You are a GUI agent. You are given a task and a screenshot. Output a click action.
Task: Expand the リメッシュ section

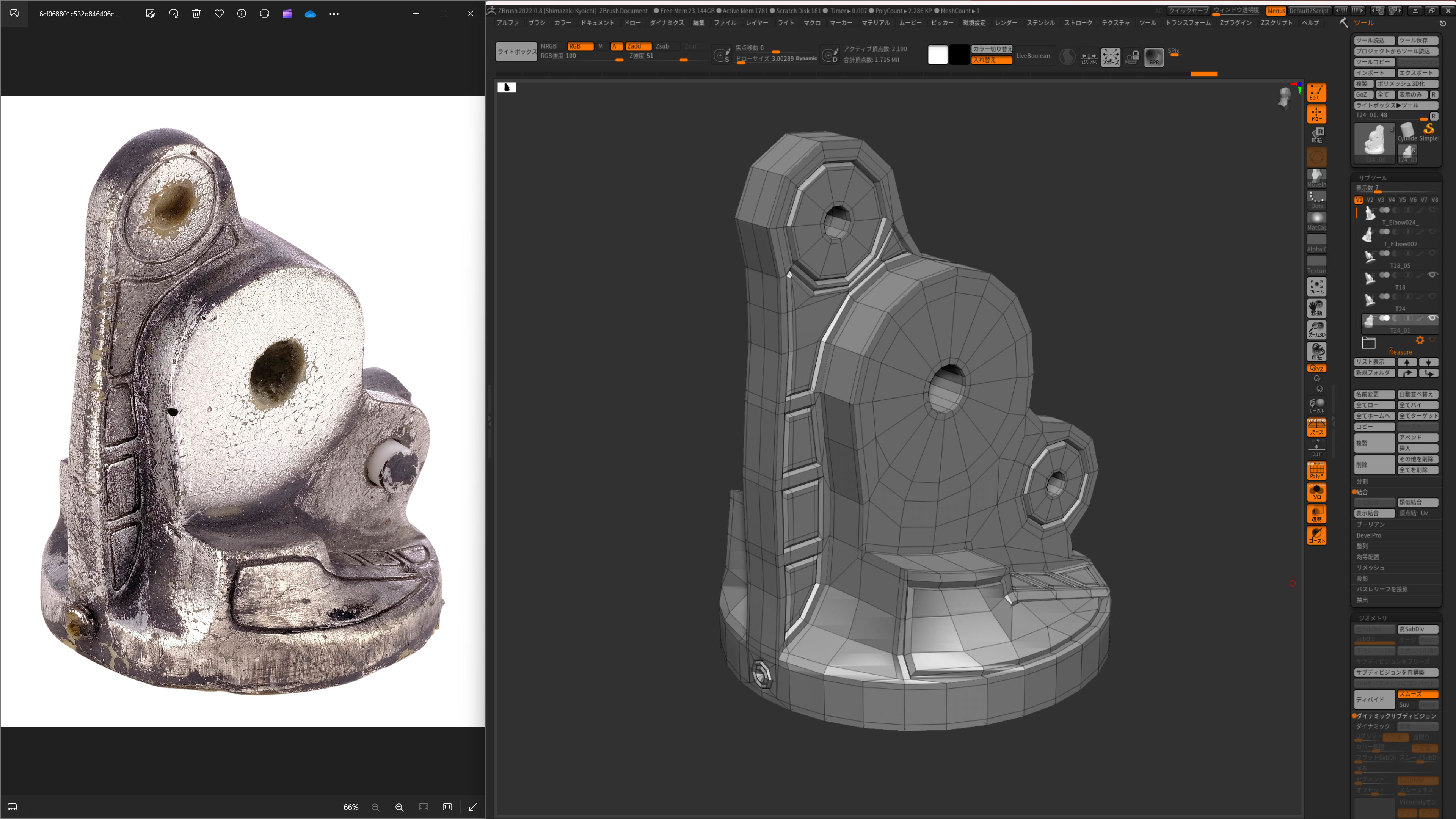(x=1371, y=568)
